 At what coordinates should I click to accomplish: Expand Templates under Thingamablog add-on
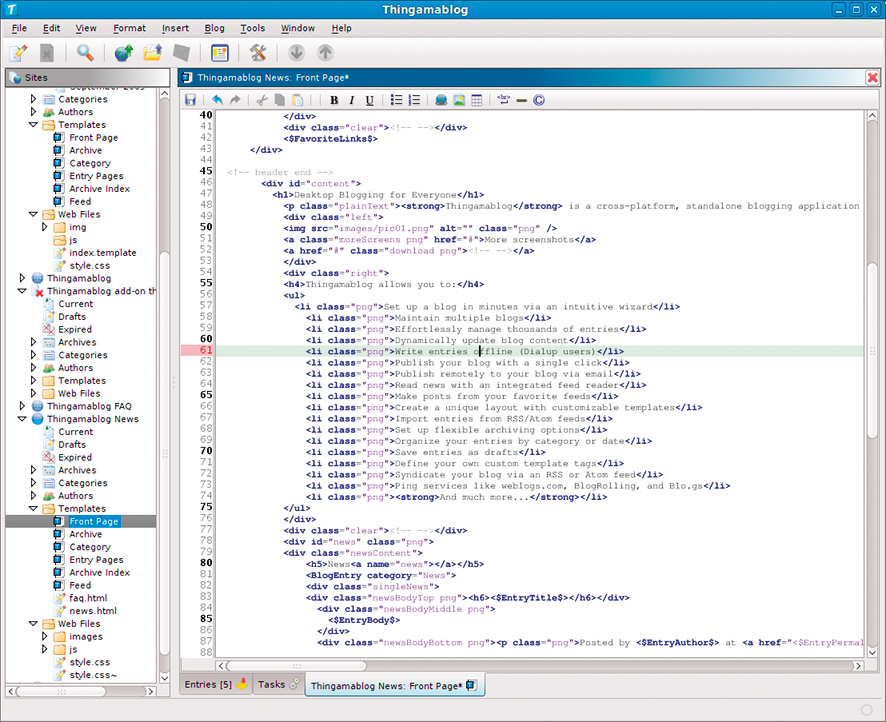point(33,380)
